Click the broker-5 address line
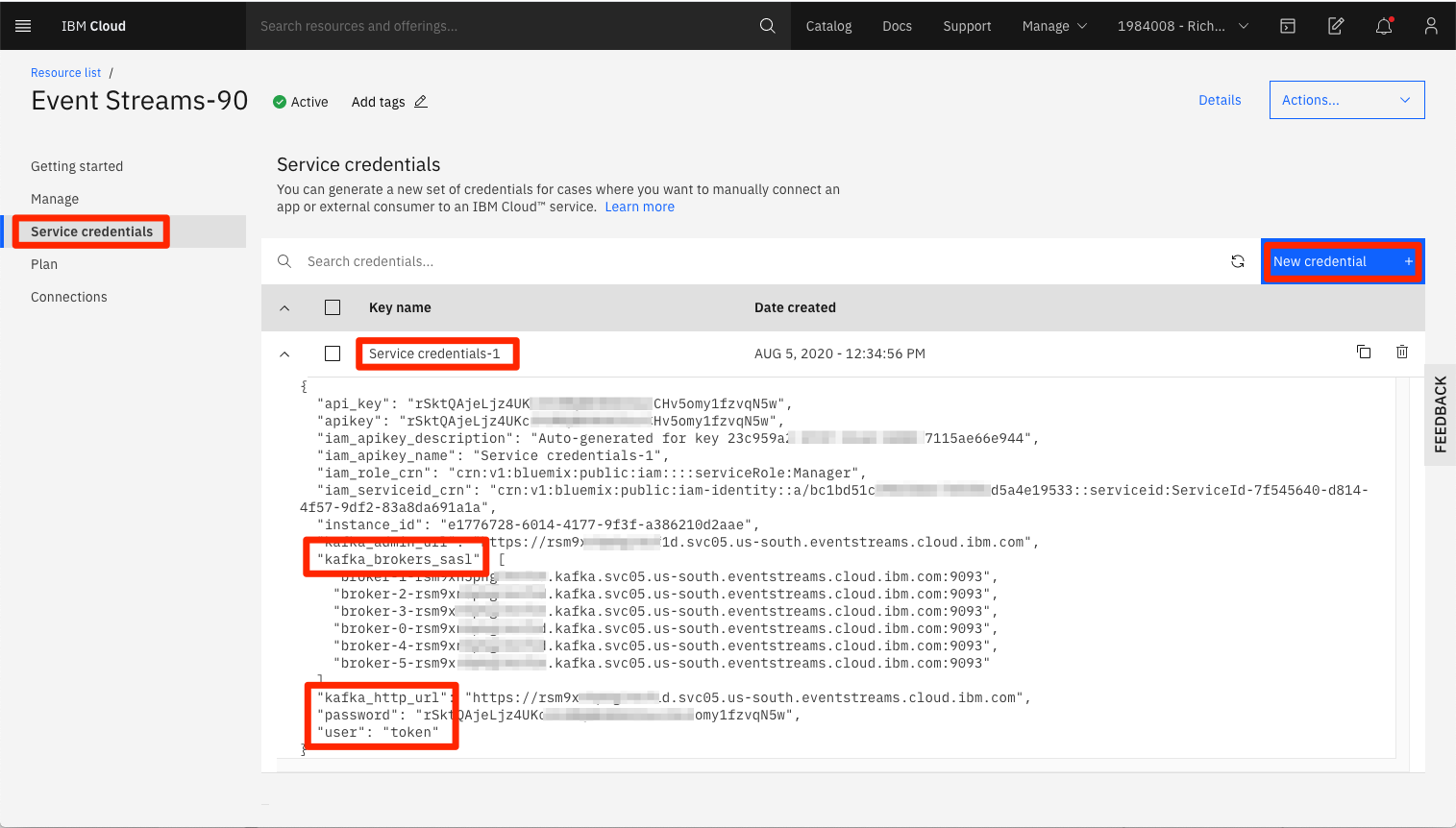The width and height of the screenshot is (1456, 828). click(x=661, y=663)
